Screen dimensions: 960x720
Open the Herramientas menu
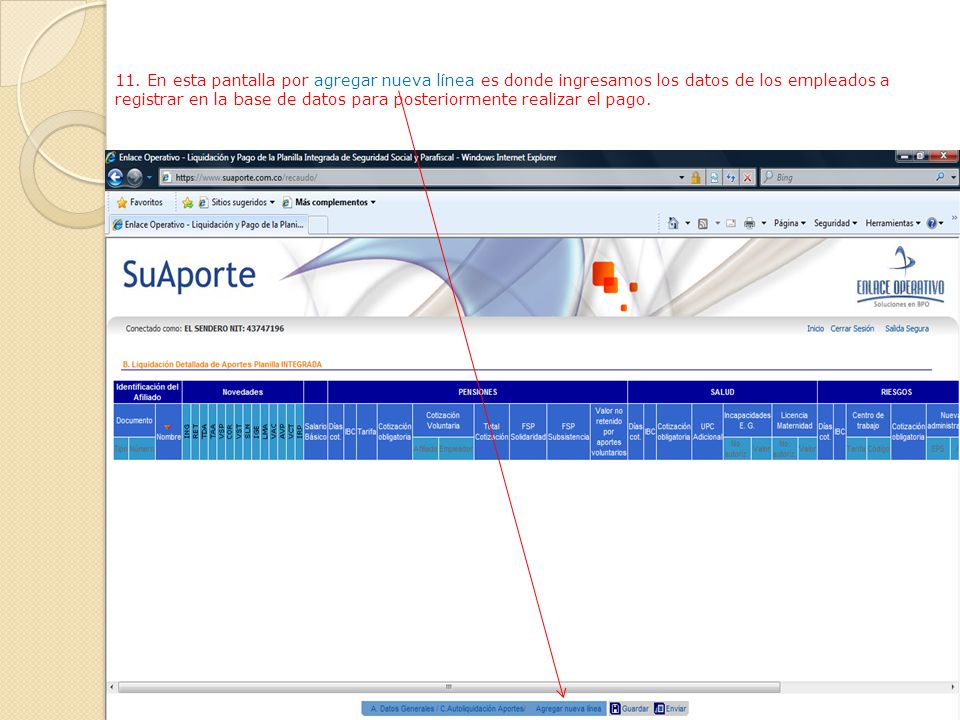coord(893,223)
